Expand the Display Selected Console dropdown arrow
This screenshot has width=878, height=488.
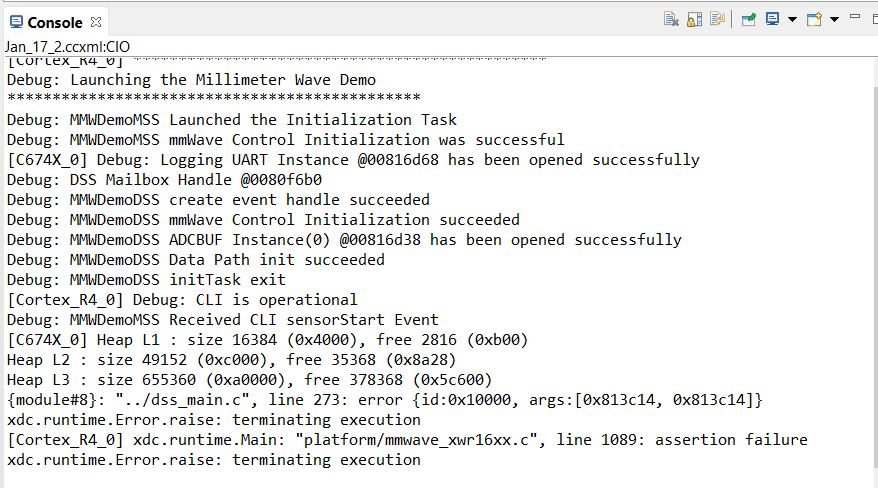point(792,20)
